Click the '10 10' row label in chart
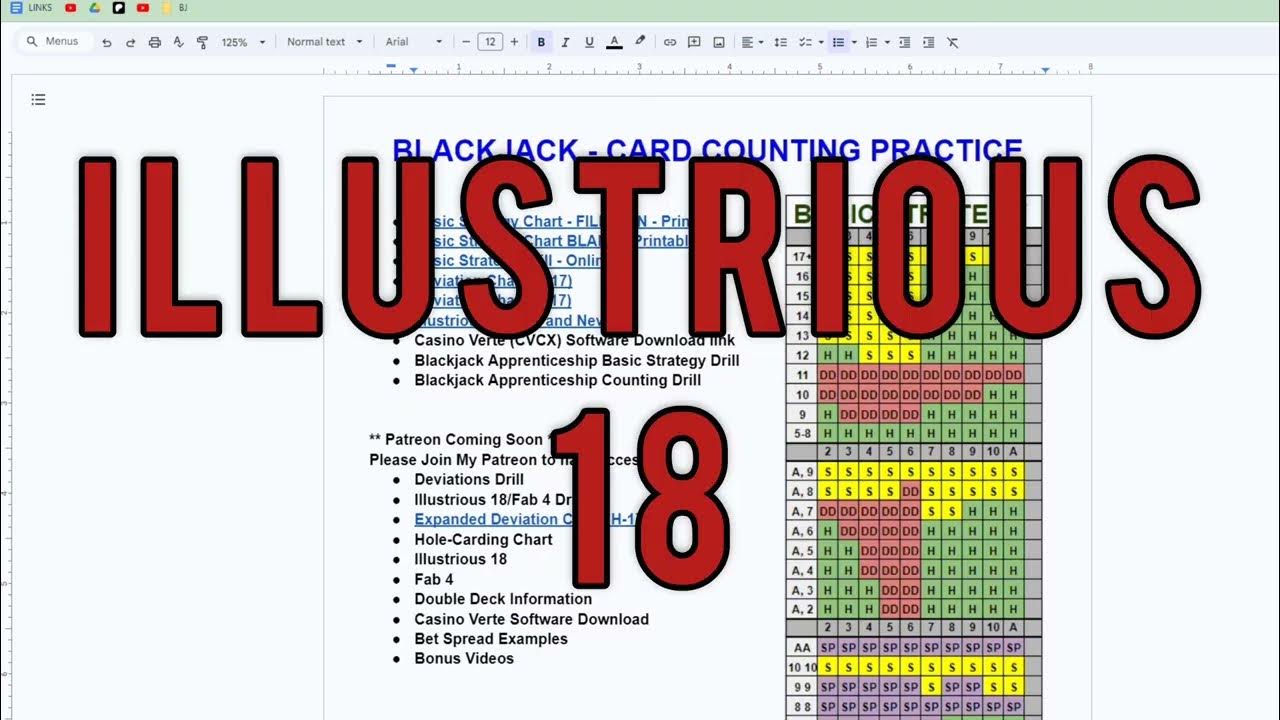Viewport: 1280px width, 720px height. (801, 667)
